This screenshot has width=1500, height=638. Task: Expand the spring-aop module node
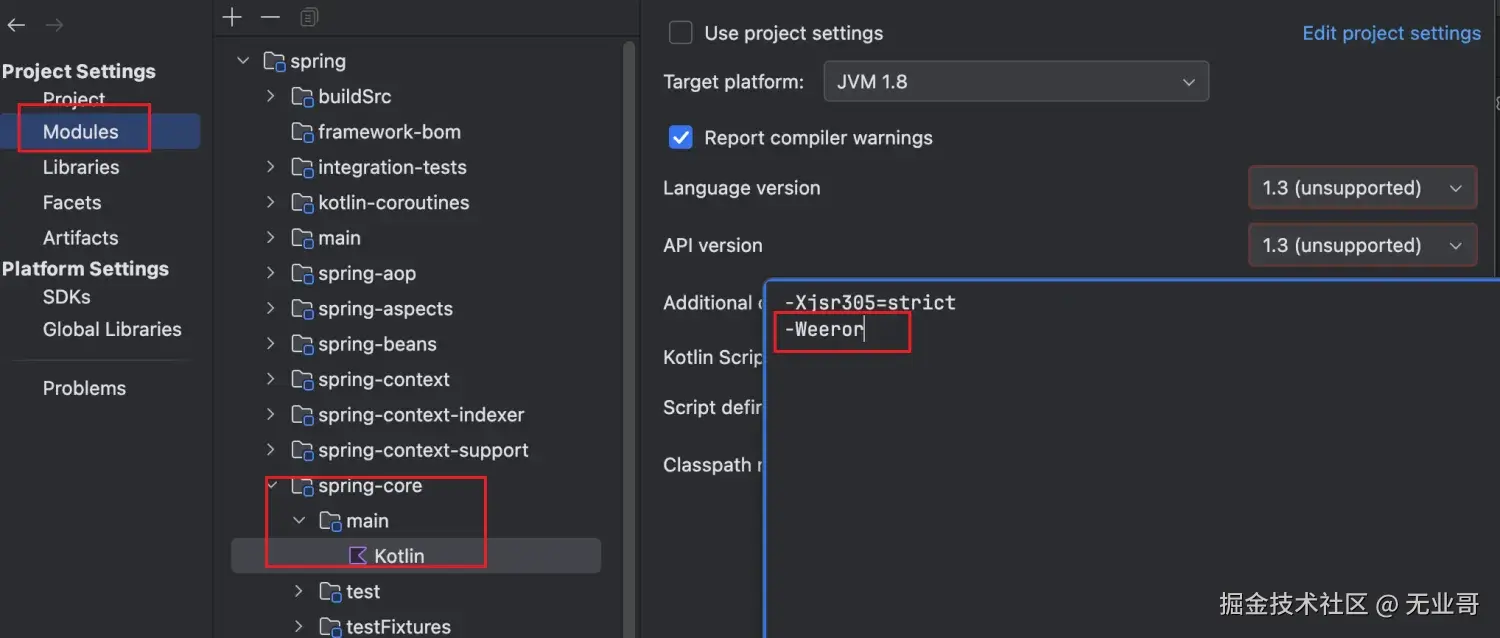pyautogui.click(x=271, y=274)
